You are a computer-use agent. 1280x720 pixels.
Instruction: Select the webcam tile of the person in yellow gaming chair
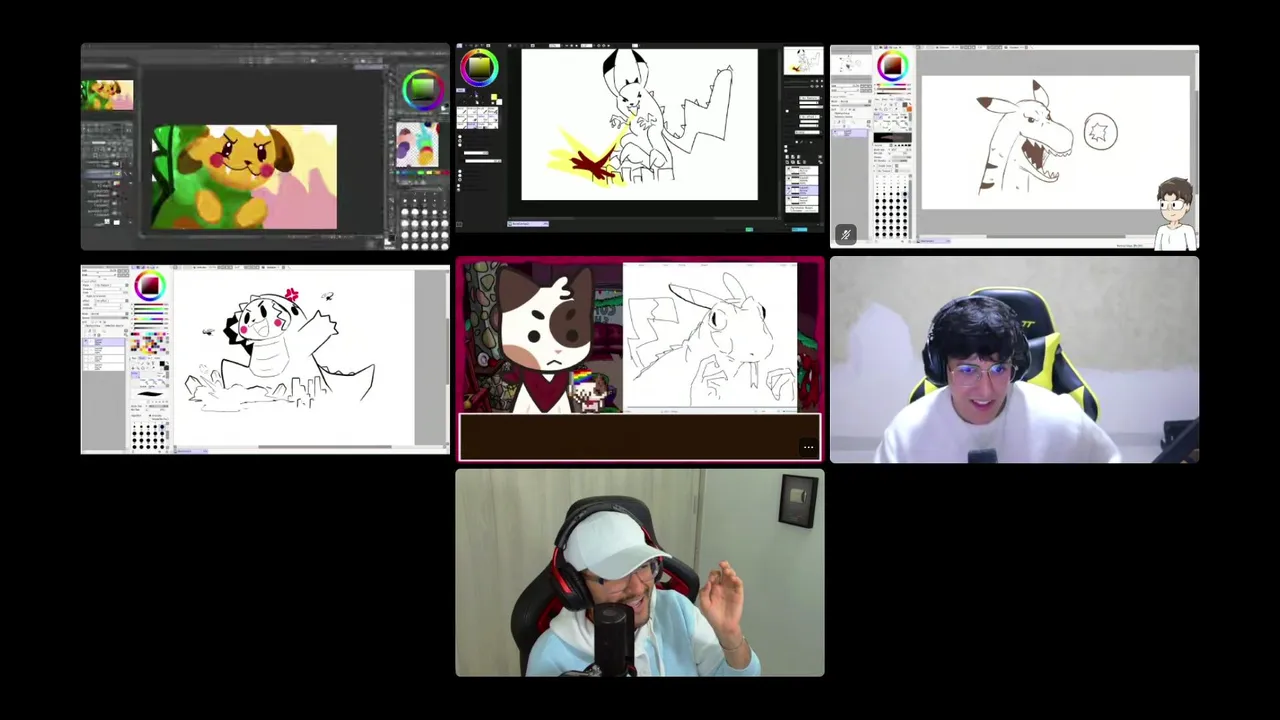[1014, 360]
